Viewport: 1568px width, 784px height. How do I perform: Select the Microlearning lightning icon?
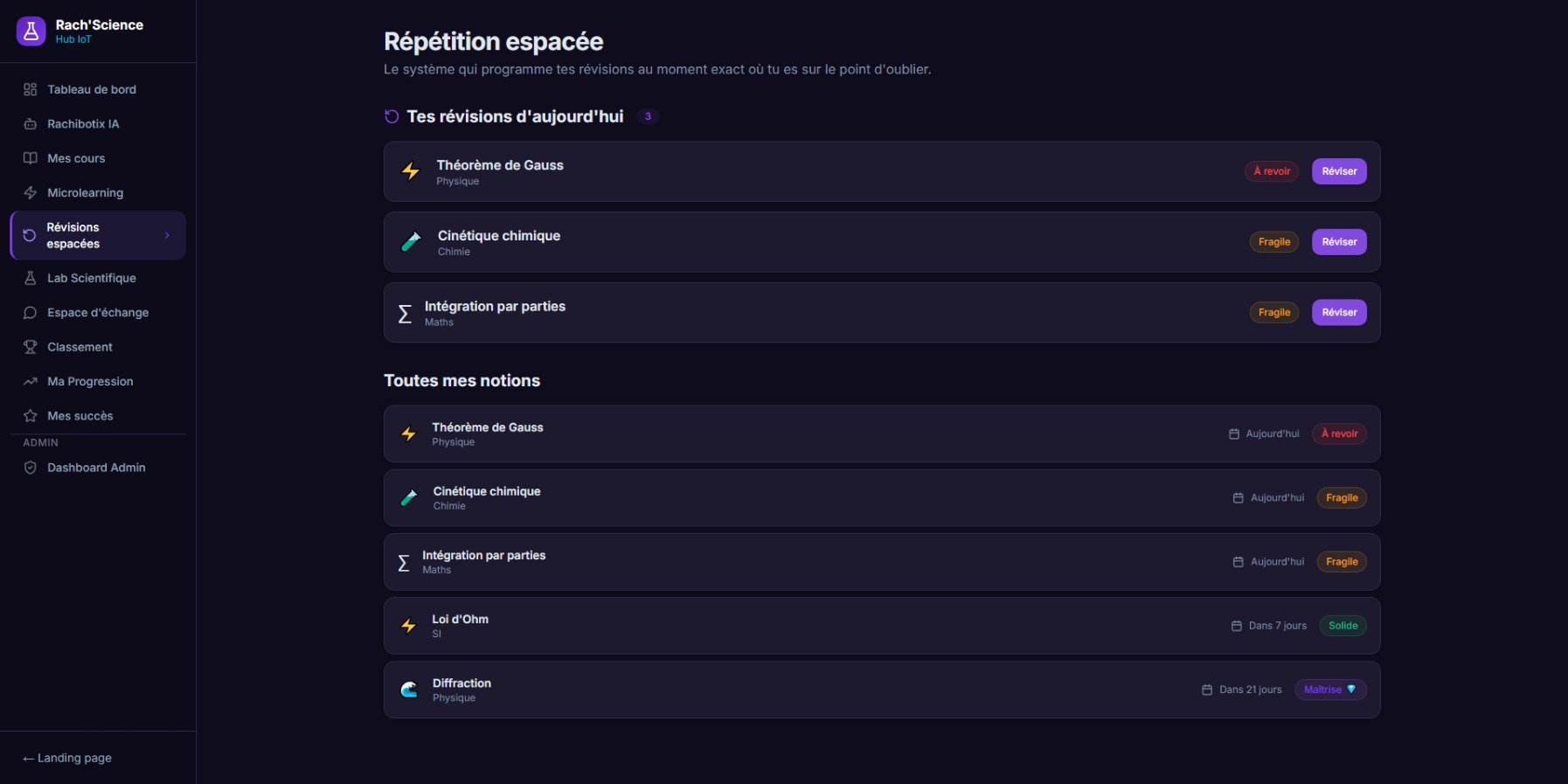pyautogui.click(x=31, y=192)
